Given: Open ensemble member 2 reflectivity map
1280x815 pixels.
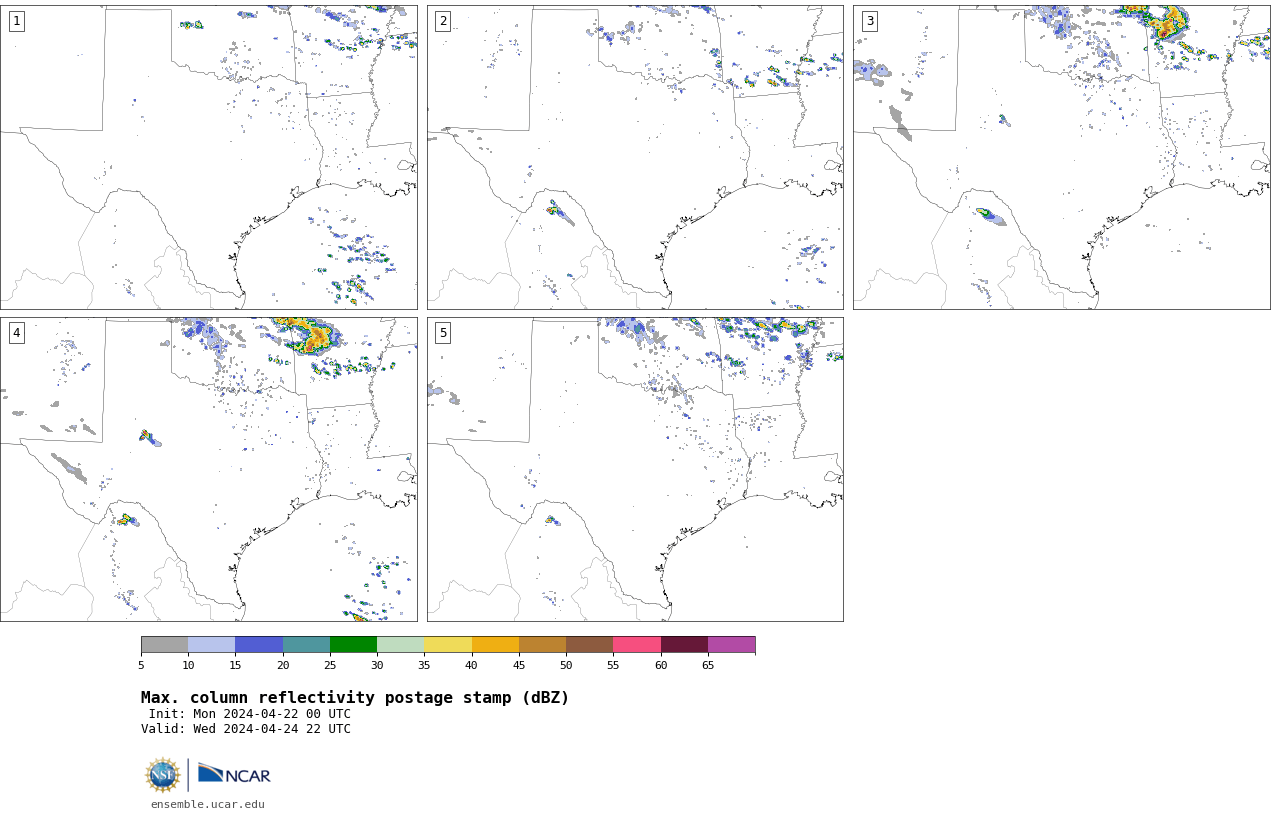Looking at the screenshot, I should (x=635, y=157).
